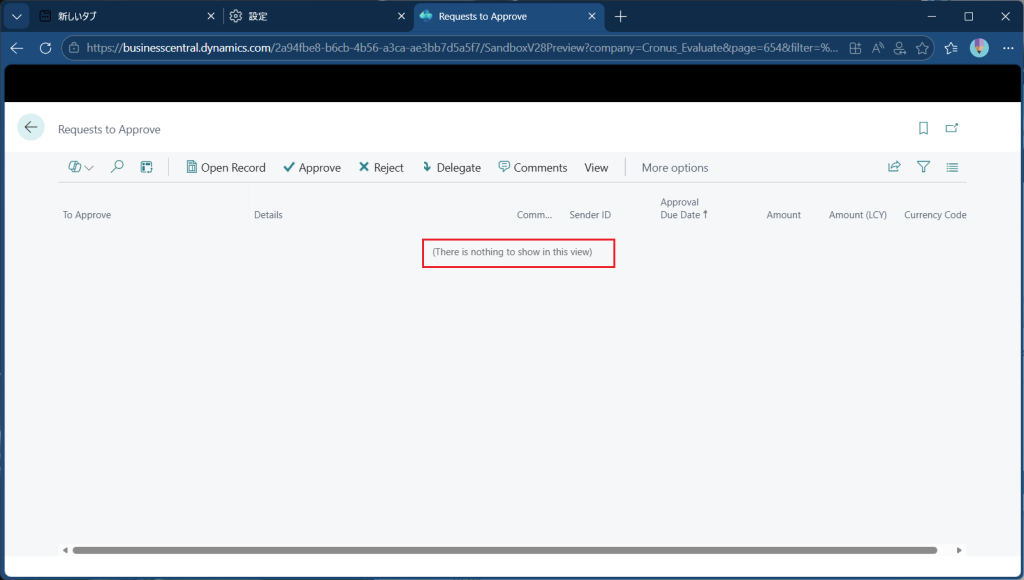The height and width of the screenshot is (580, 1024).
Task: Click the share icon in the action bar
Action: [894, 167]
